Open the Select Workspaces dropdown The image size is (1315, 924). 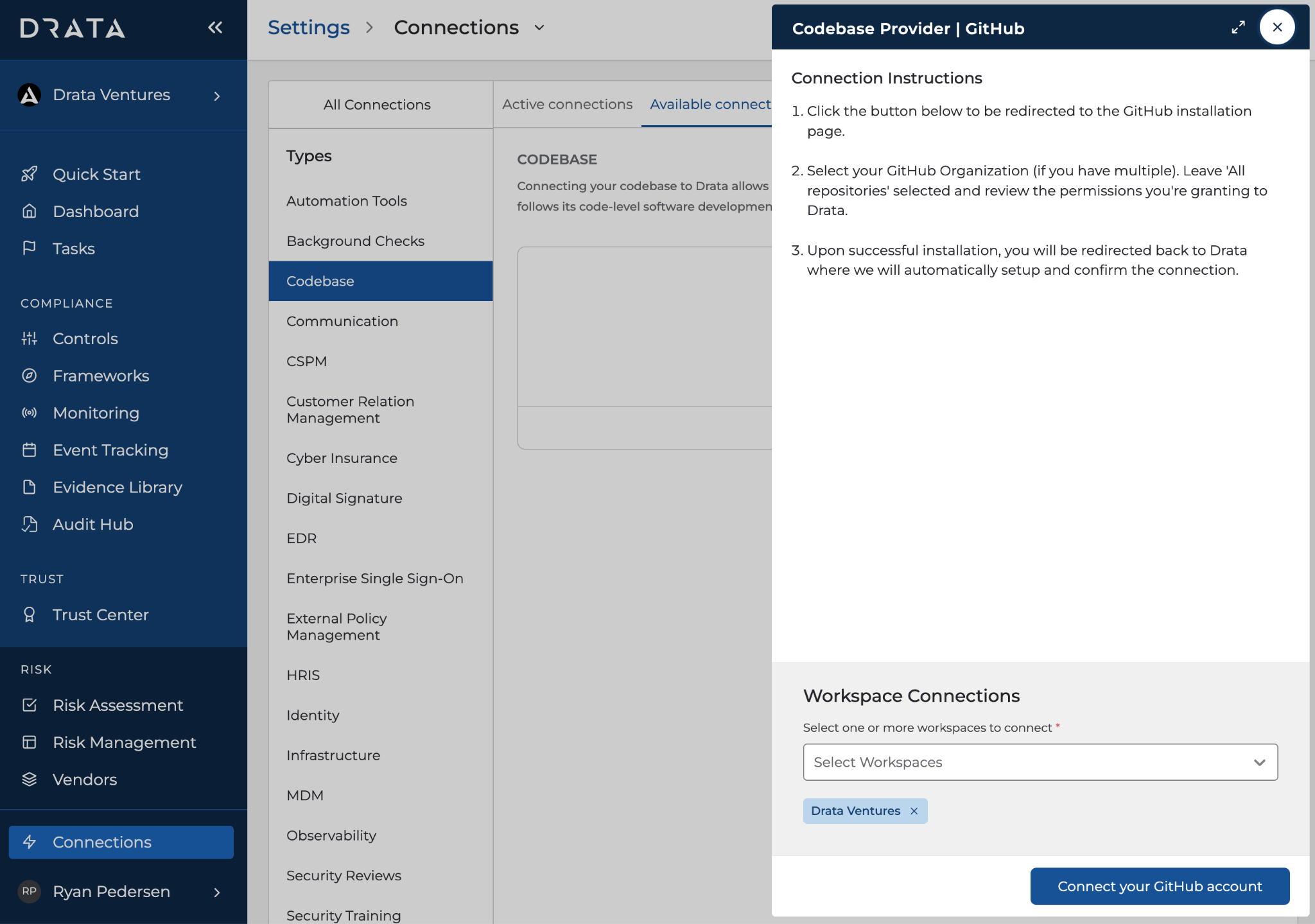[1040, 762]
